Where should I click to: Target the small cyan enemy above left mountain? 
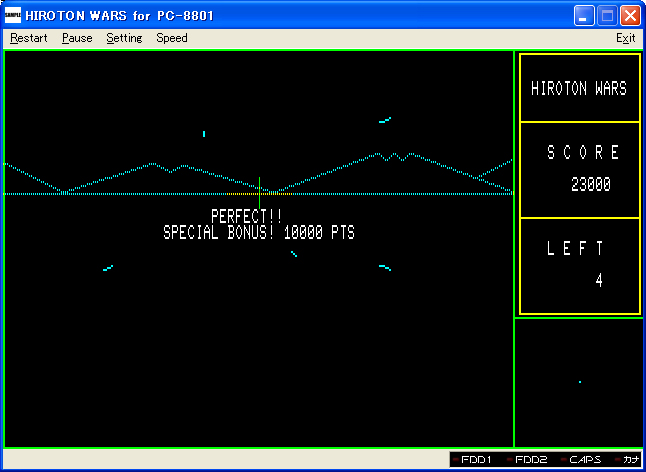click(x=204, y=133)
